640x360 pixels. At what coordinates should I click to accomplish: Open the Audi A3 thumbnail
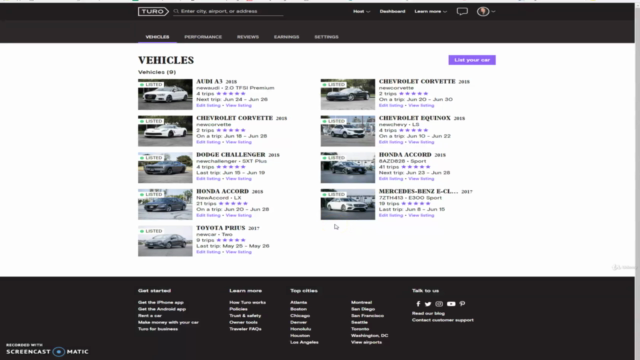pyautogui.click(x=165, y=94)
